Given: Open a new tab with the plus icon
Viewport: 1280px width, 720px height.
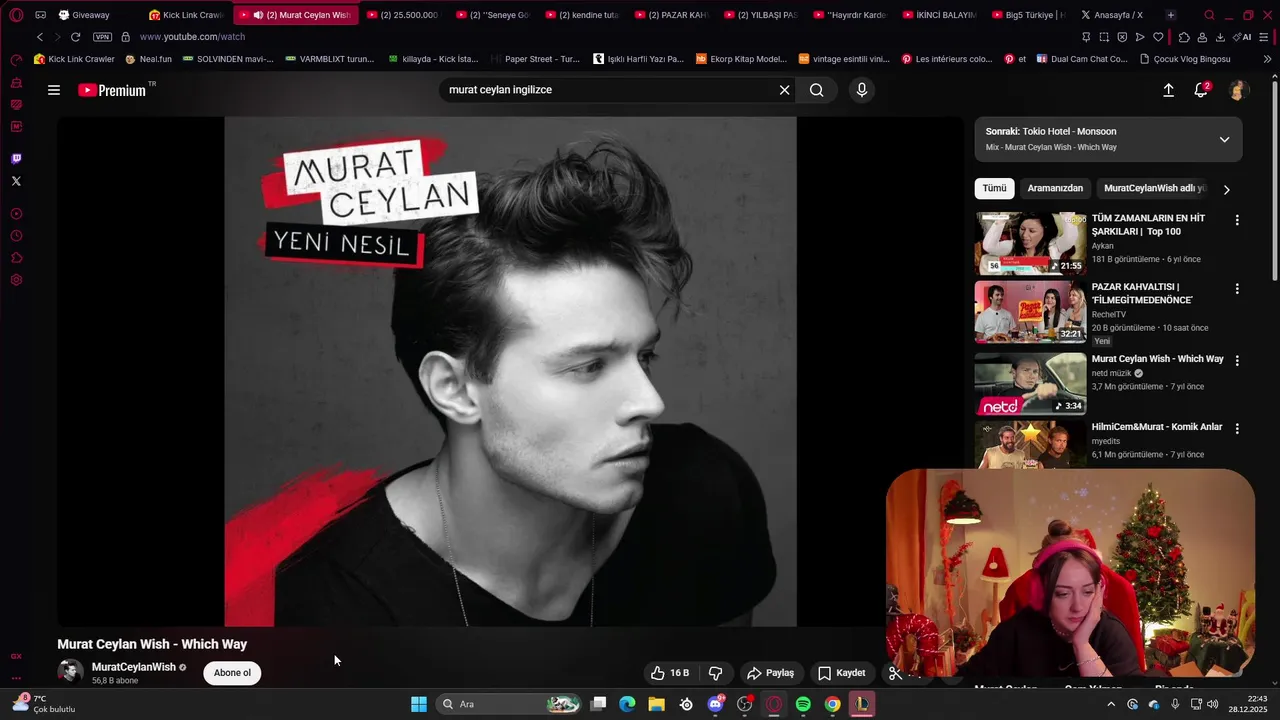Looking at the screenshot, I should coord(1171,15).
